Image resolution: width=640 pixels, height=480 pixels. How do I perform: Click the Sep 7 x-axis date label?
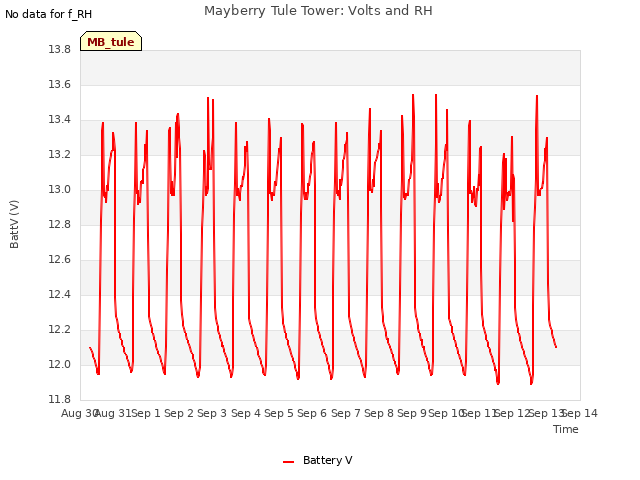click(x=346, y=413)
